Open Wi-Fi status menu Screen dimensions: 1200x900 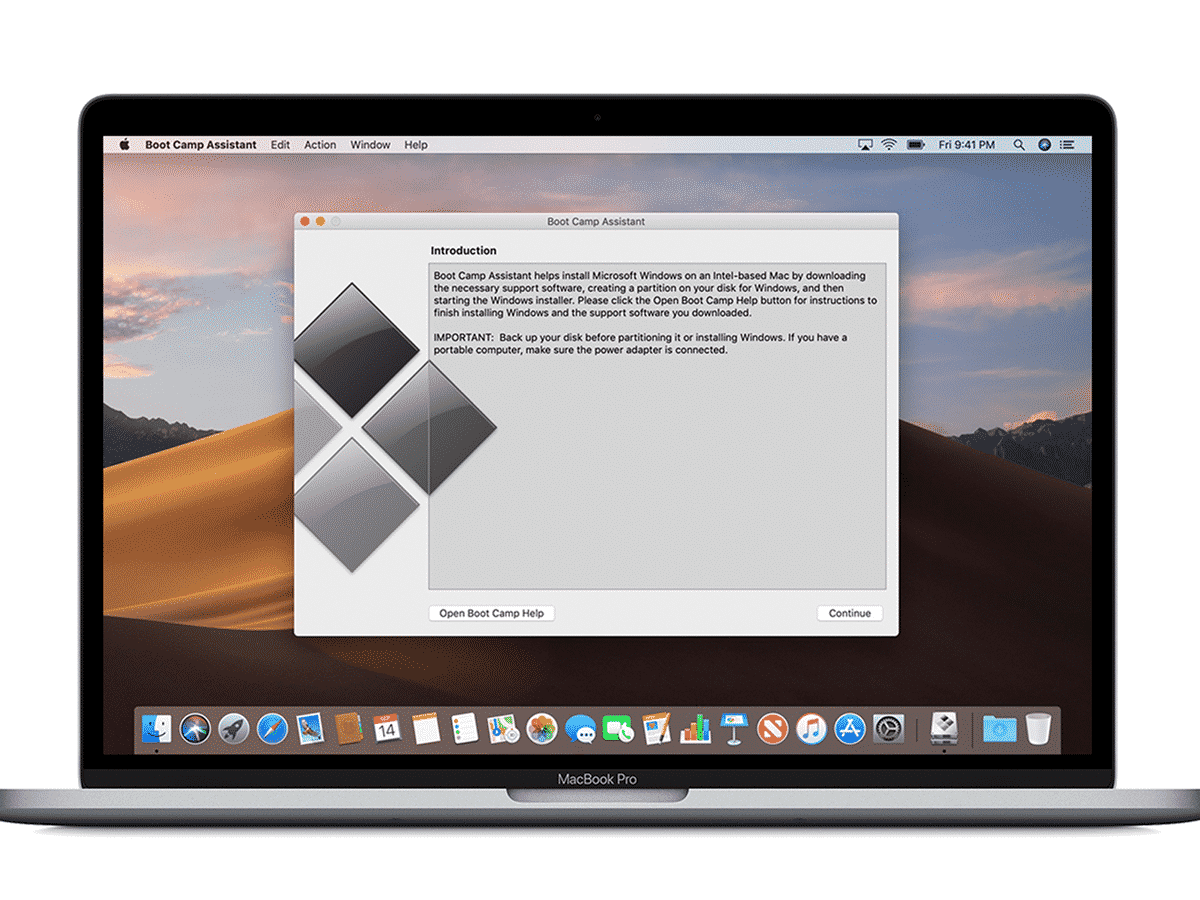[x=889, y=145]
